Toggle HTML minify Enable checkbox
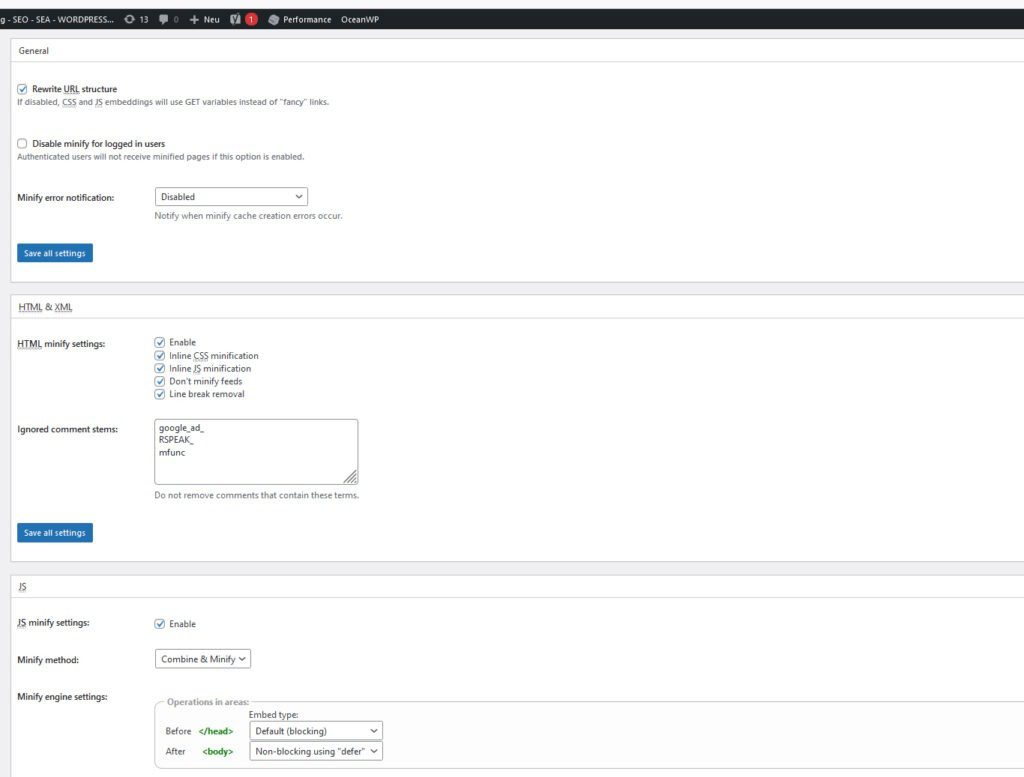This screenshot has width=1024, height=777. point(160,342)
